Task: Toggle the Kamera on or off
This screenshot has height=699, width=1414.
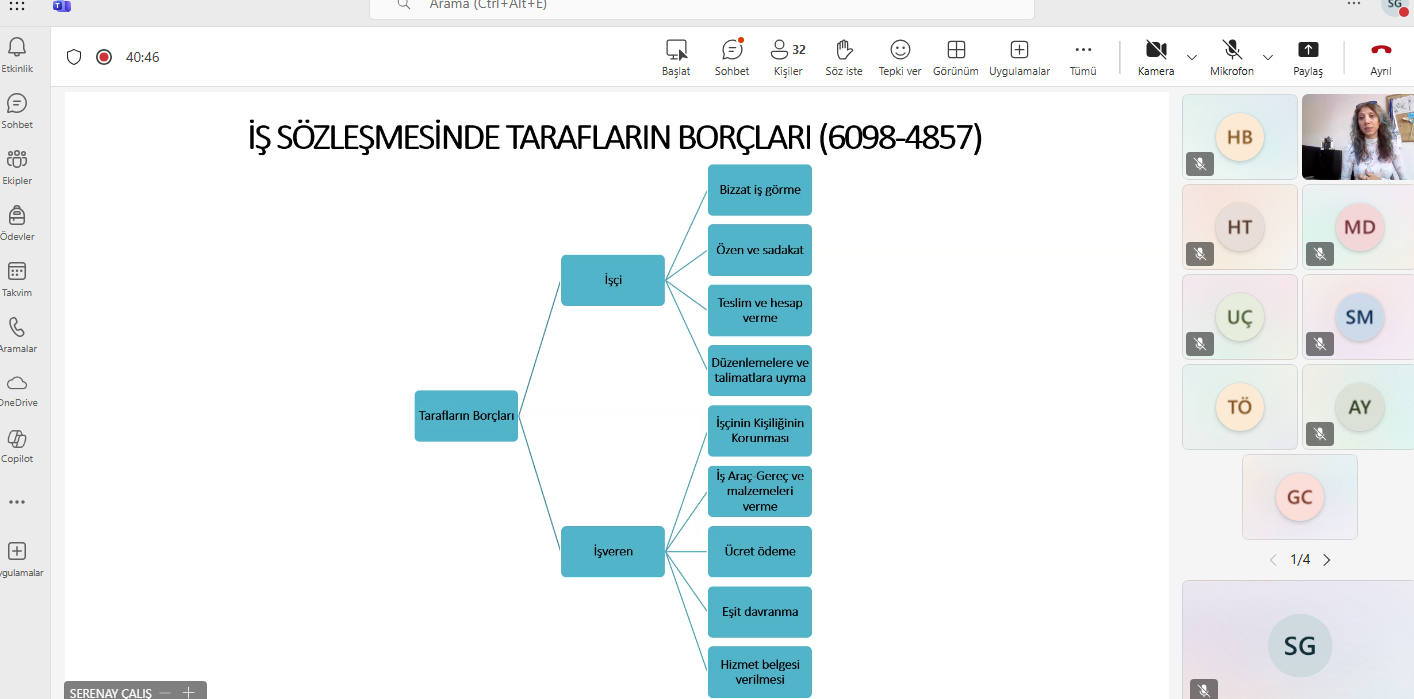Action: (x=1156, y=57)
